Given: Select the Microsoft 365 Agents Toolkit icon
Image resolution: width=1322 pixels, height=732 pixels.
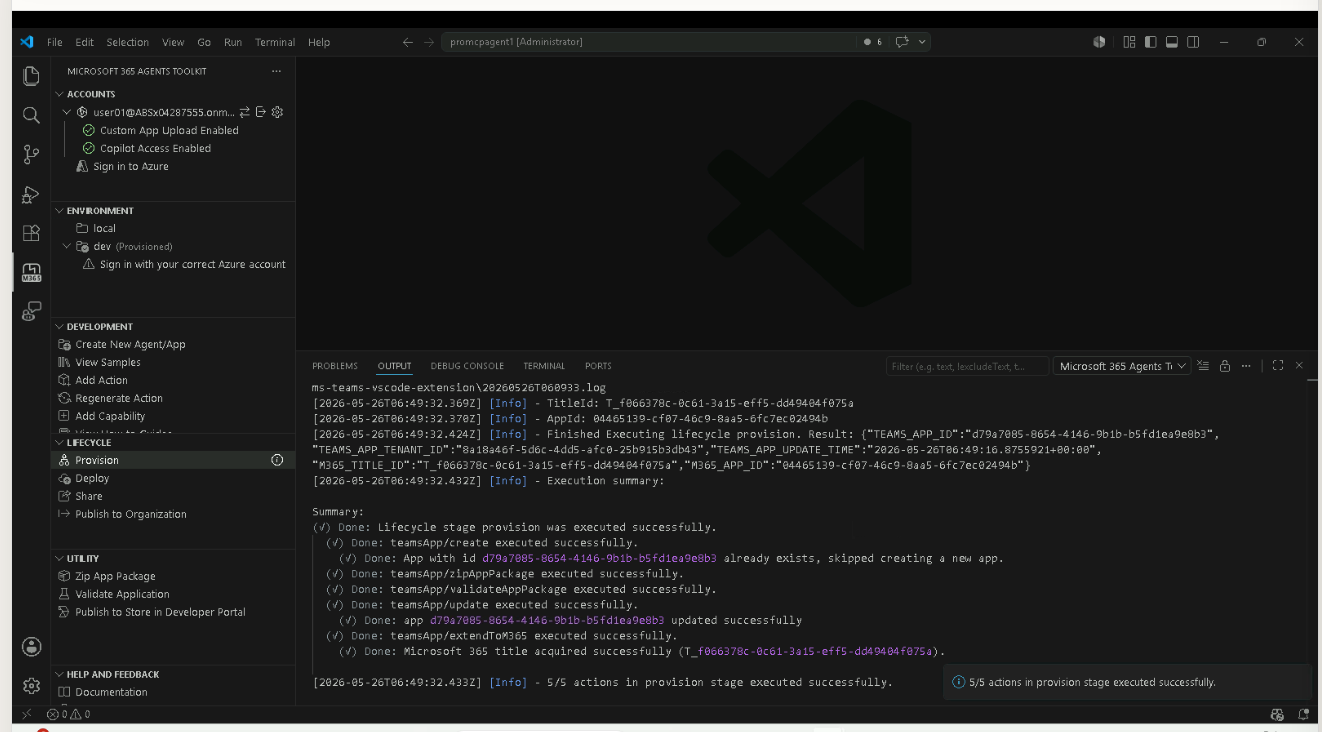Looking at the screenshot, I should [31, 273].
